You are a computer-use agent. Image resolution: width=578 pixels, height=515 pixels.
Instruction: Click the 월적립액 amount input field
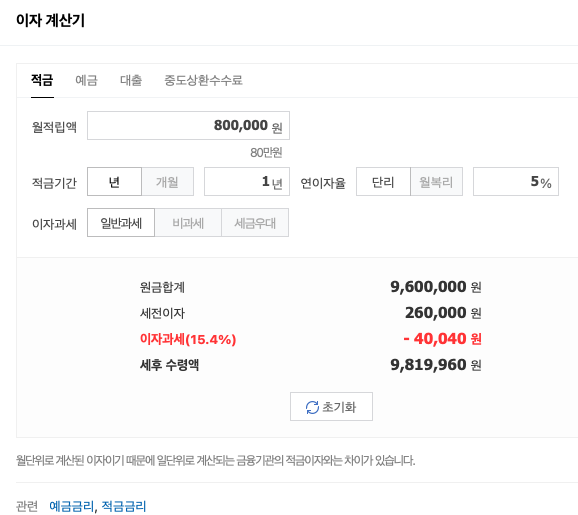tap(188, 126)
